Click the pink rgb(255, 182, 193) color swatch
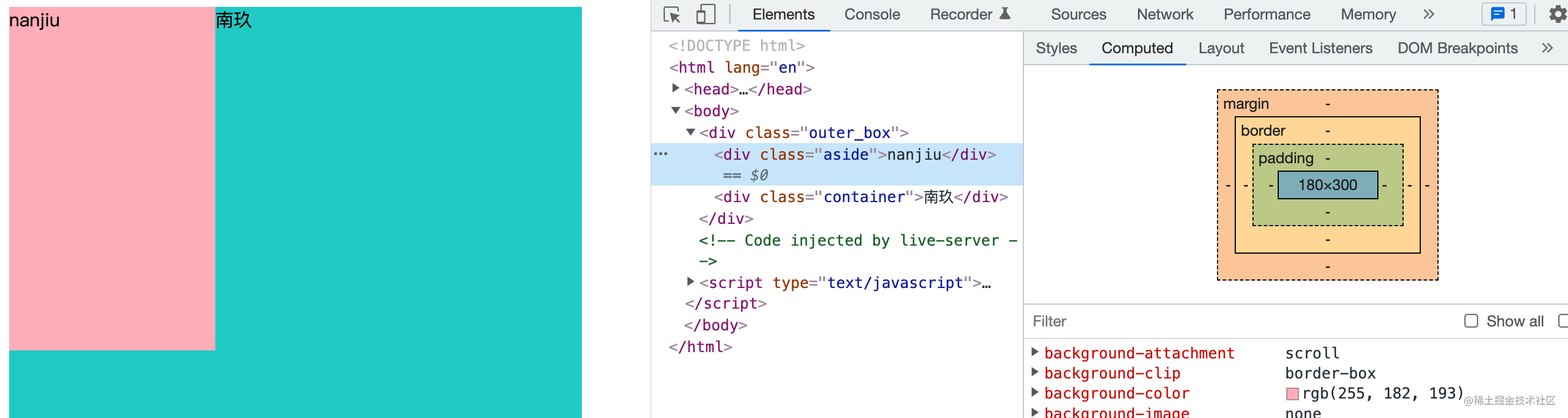Screen dimensions: 1568x418 tap(1291, 393)
